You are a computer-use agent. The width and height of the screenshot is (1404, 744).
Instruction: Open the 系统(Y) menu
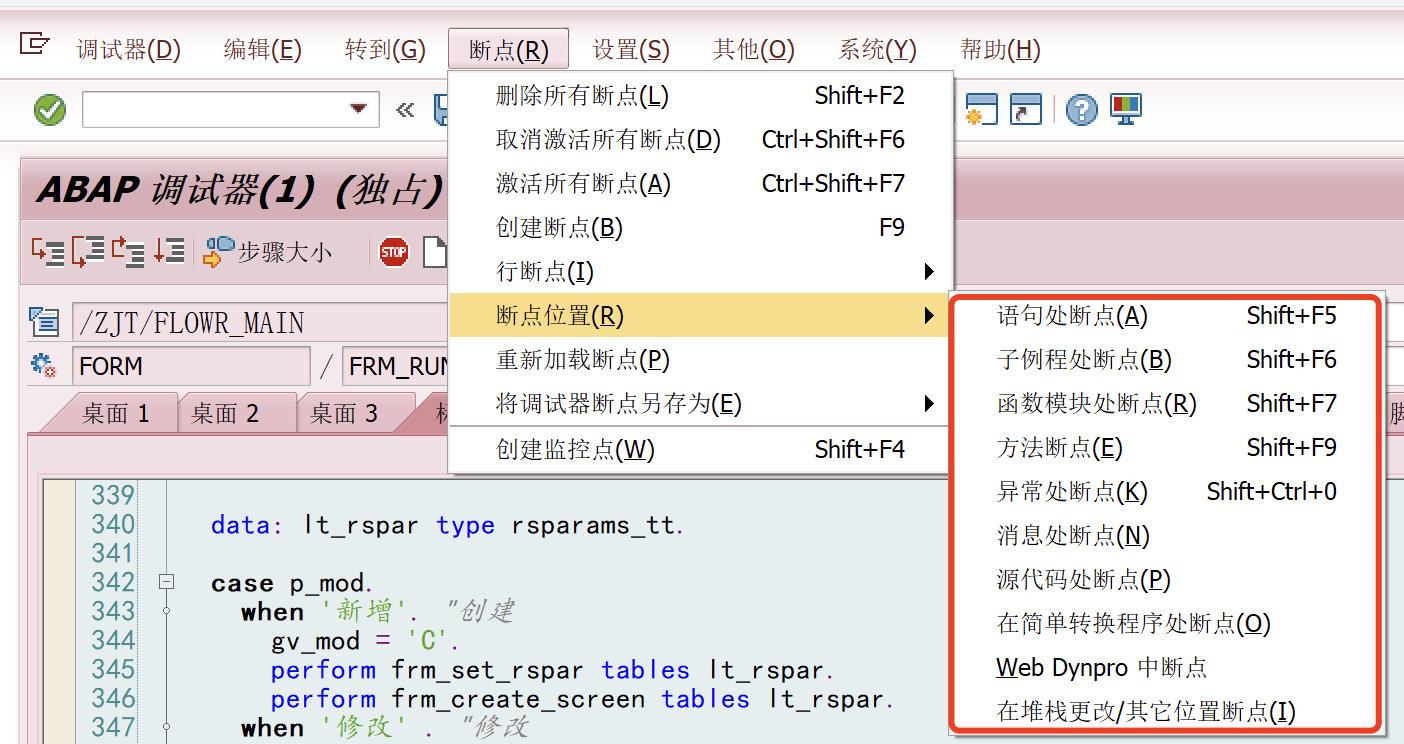coord(877,50)
